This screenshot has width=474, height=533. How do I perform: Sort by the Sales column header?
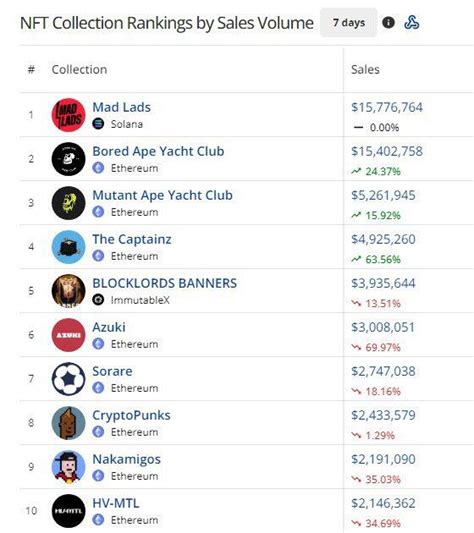pos(365,69)
